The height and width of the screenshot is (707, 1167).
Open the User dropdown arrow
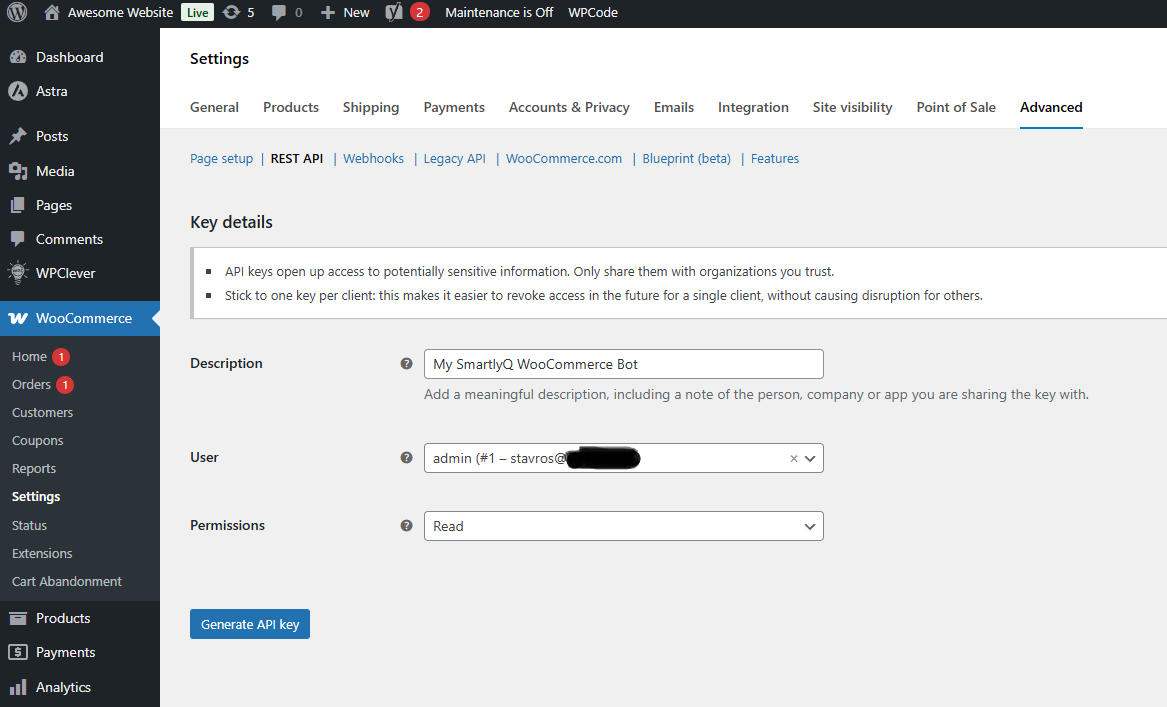810,458
